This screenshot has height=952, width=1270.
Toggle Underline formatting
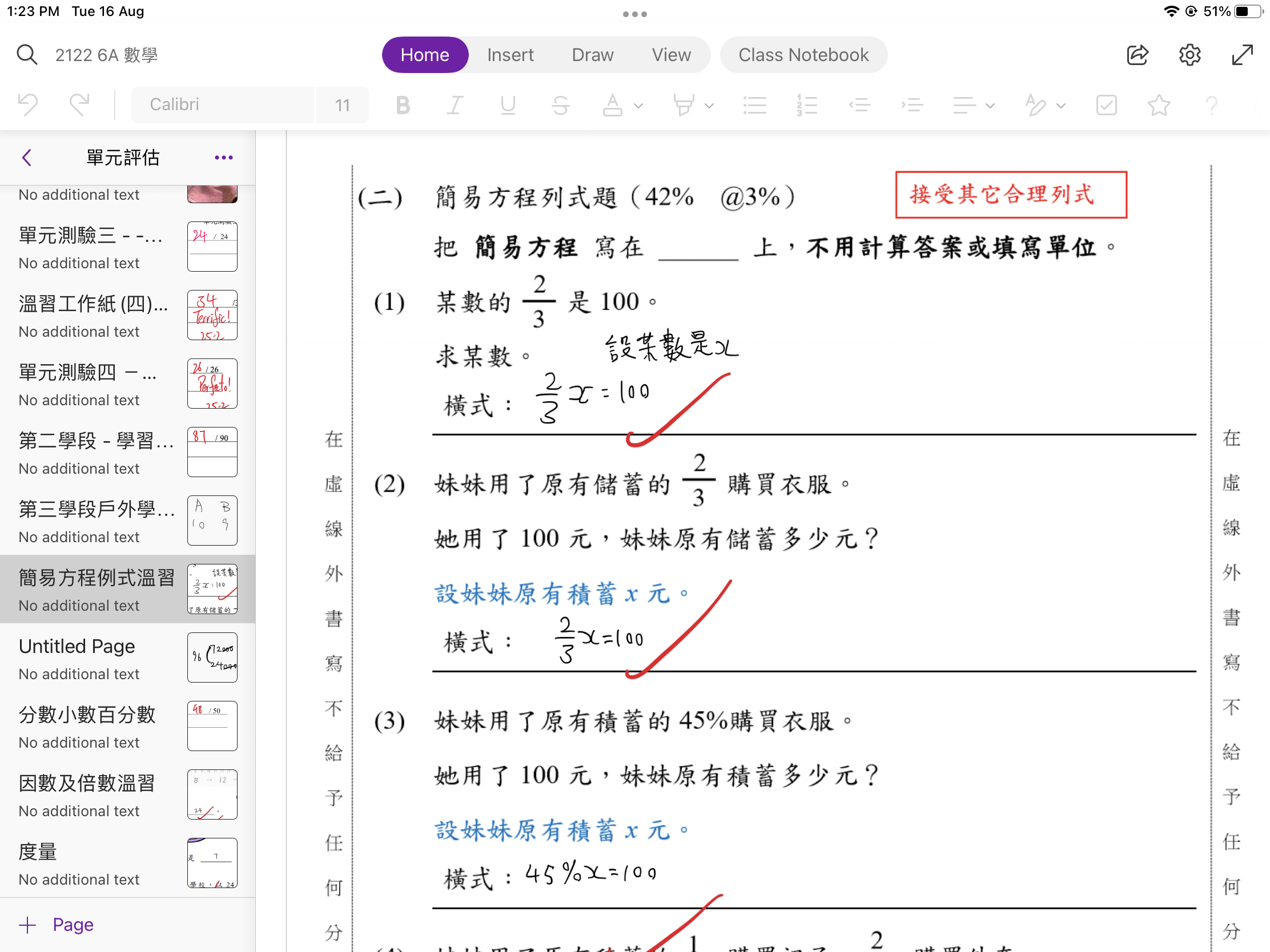pos(508,105)
